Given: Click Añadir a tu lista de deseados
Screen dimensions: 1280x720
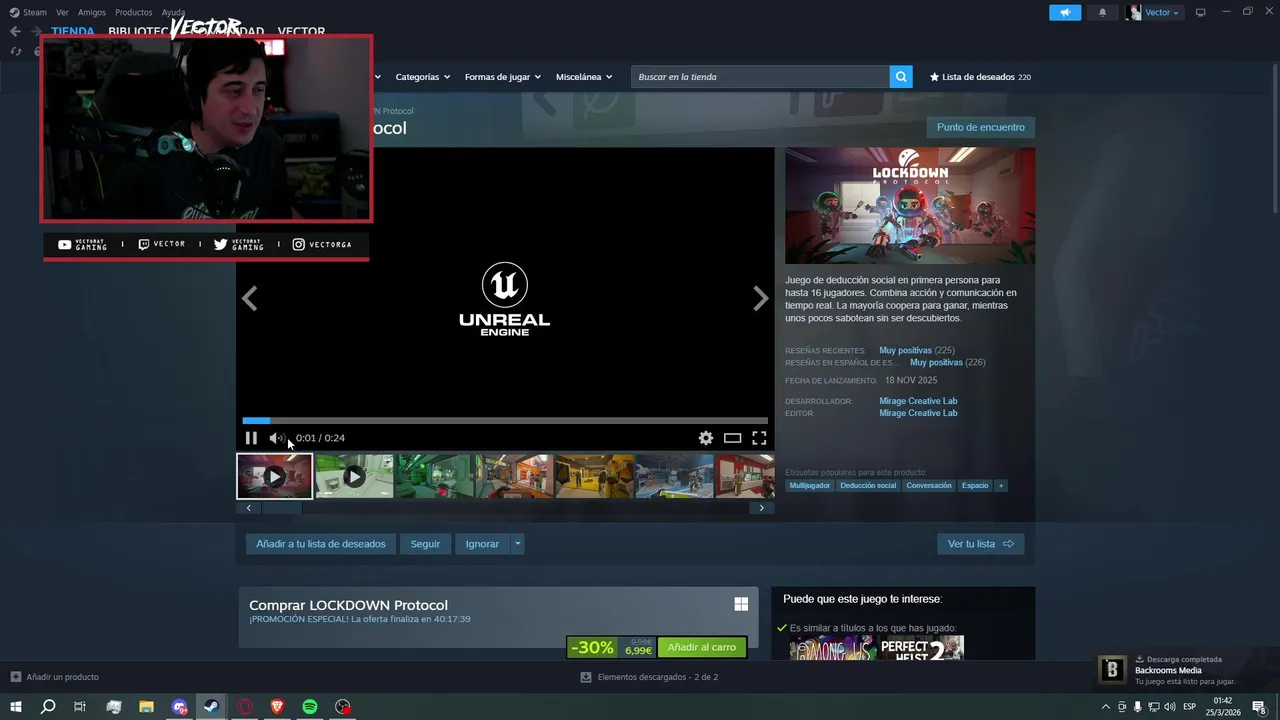Looking at the screenshot, I should [x=321, y=544].
